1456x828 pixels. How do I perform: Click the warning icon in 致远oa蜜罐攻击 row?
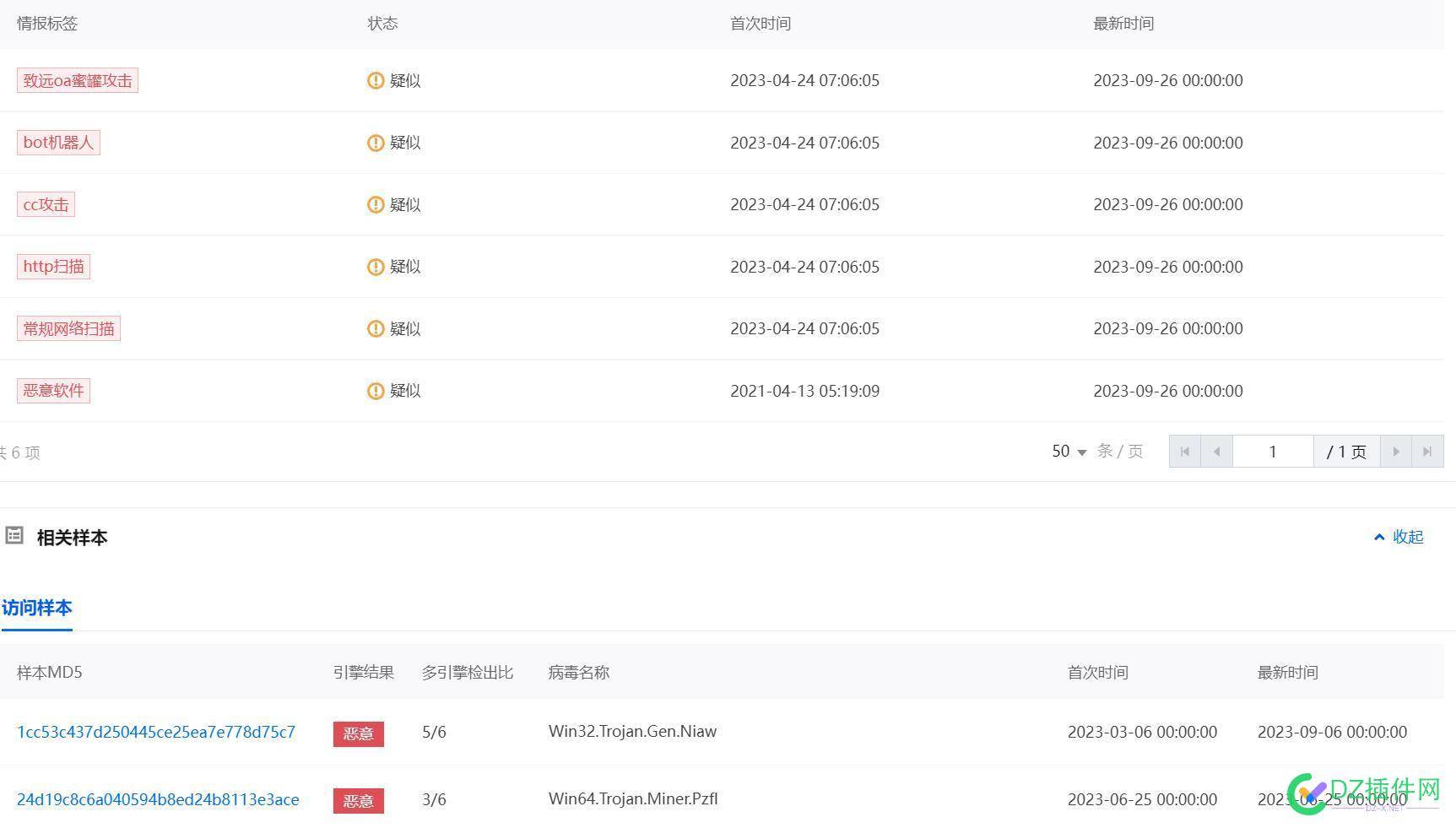click(x=376, y=80)
